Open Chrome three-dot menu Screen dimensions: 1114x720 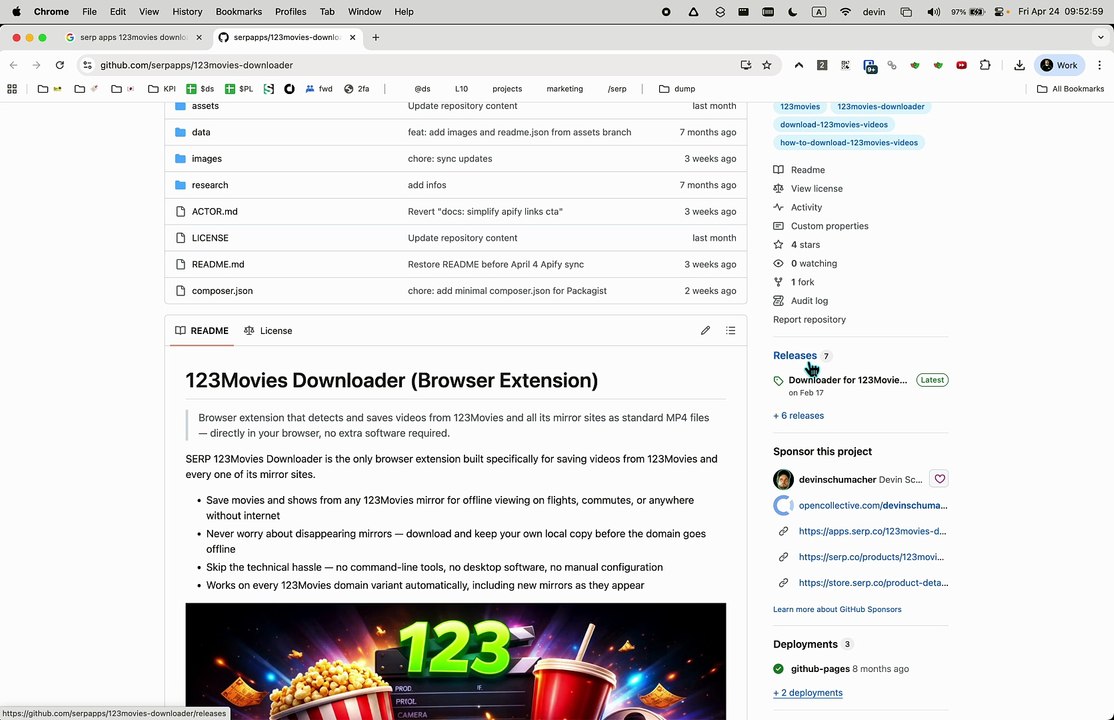[x=1099, y=65]
